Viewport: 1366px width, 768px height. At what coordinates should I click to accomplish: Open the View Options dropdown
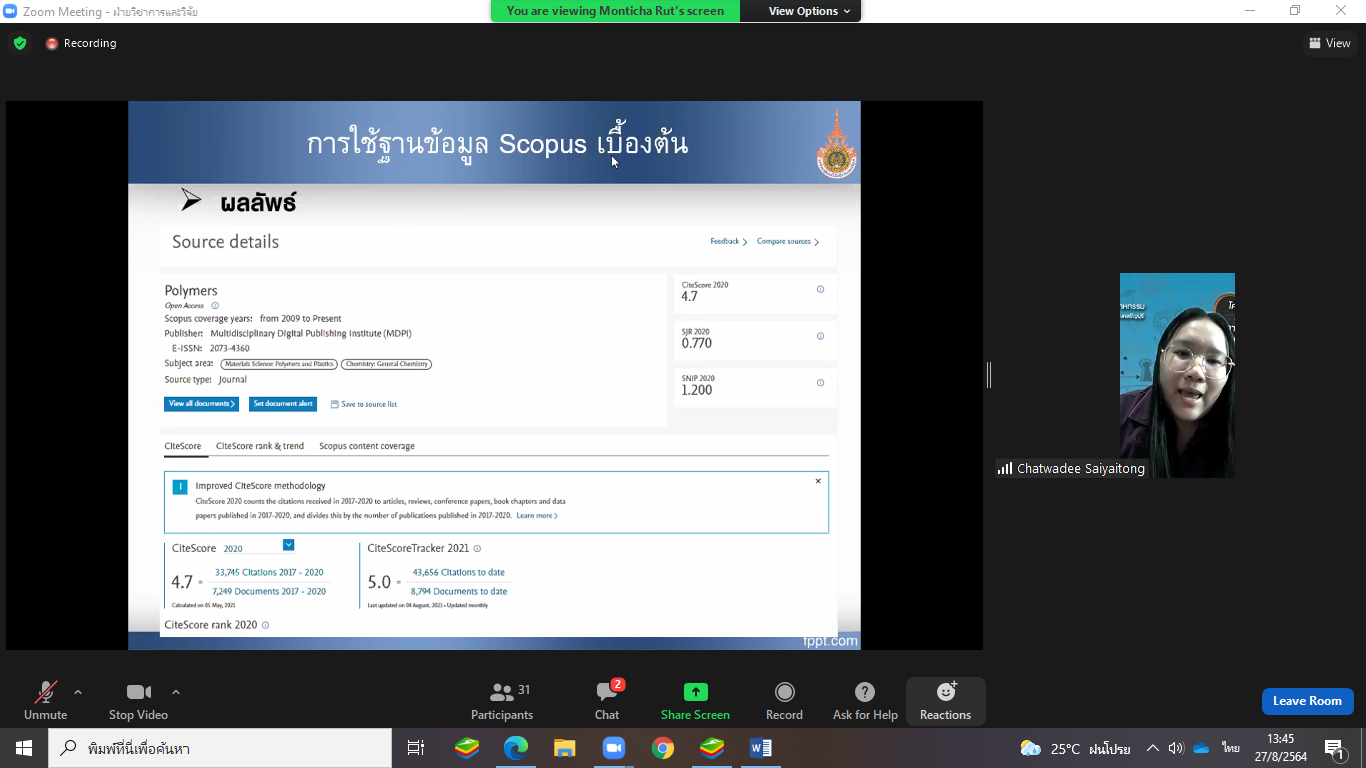coord(809,11)
